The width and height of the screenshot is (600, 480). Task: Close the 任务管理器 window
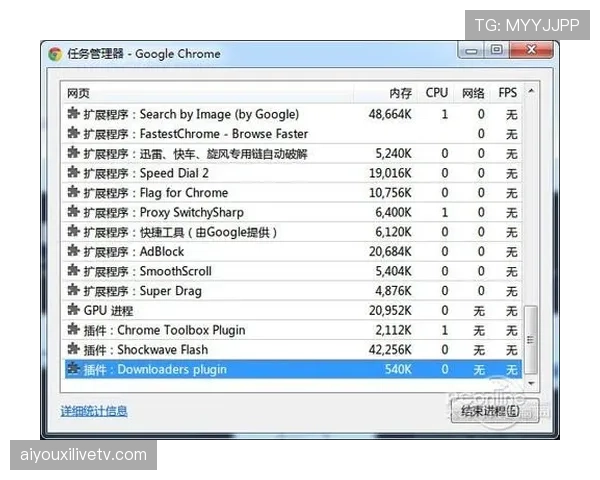click(x=531, y=50)
